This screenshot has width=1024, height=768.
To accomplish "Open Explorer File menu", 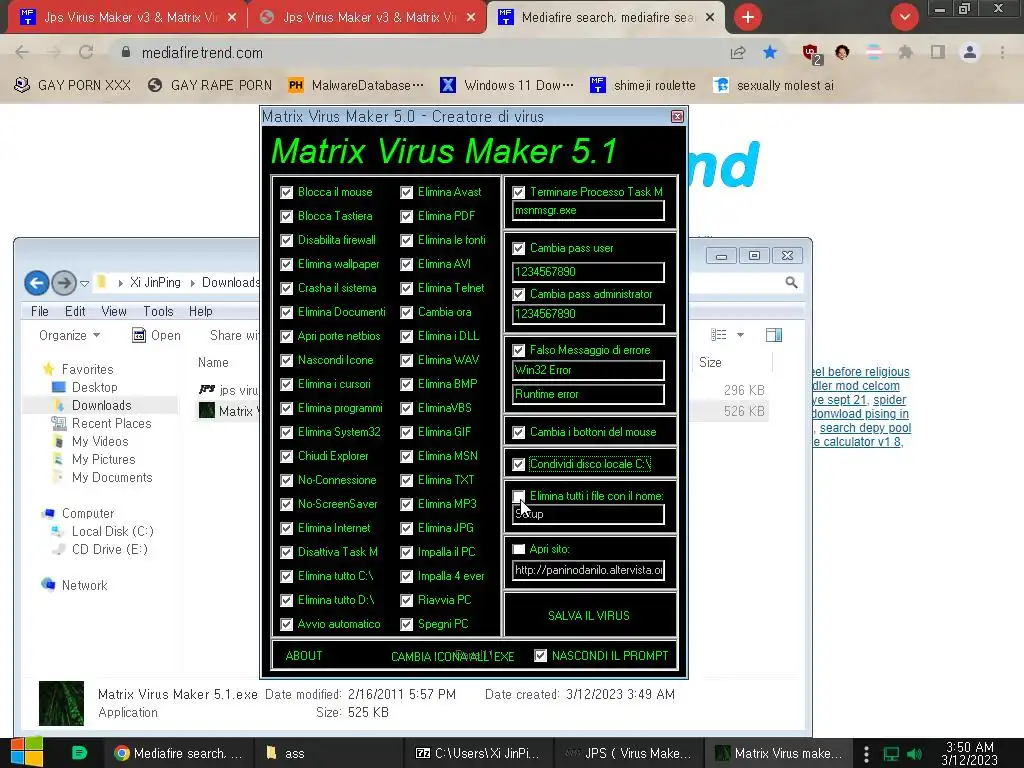I will [40, 312].
